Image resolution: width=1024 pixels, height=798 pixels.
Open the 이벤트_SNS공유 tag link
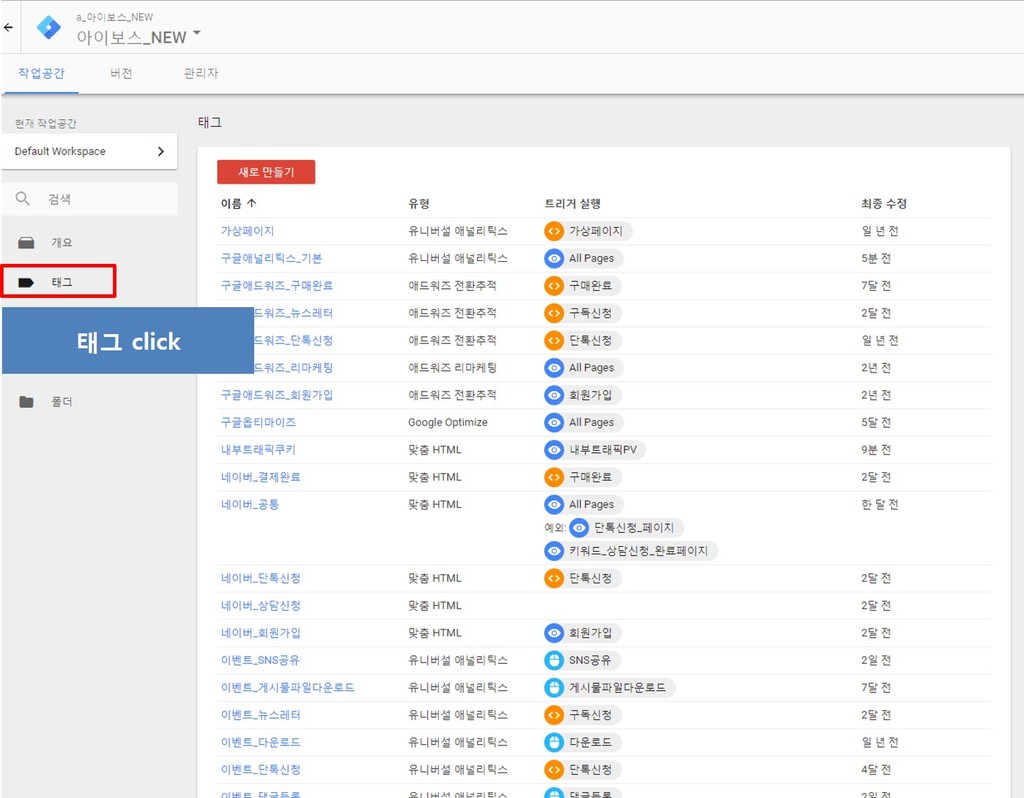(x=261, y=660)
